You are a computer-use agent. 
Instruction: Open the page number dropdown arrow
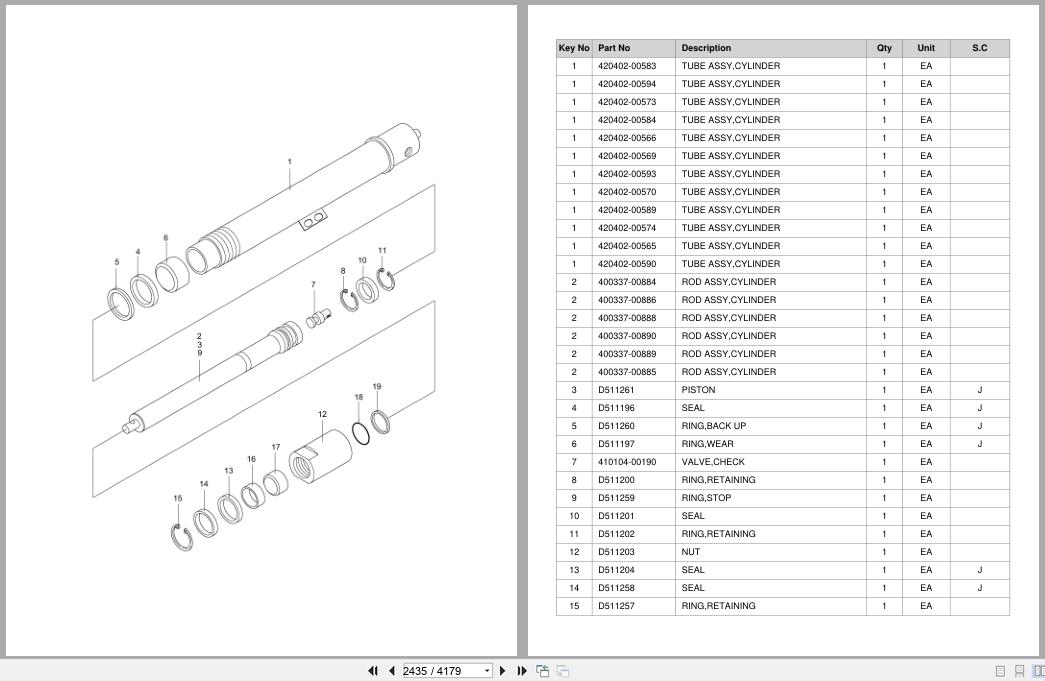coord(487,671)
